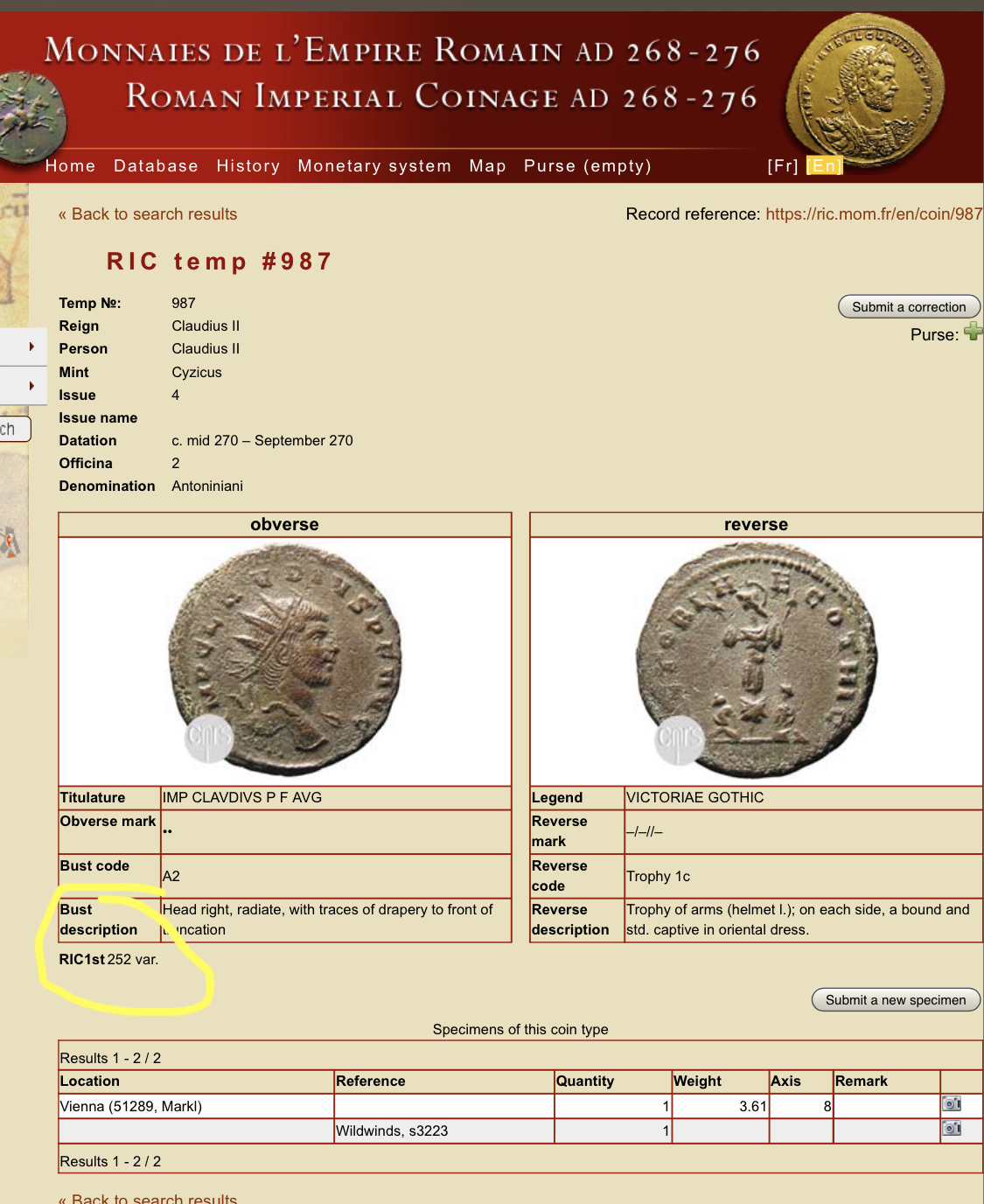Follow the top Back to search results link
Image resolution: width=984 pixels, height=1204 pixels.
148,214
